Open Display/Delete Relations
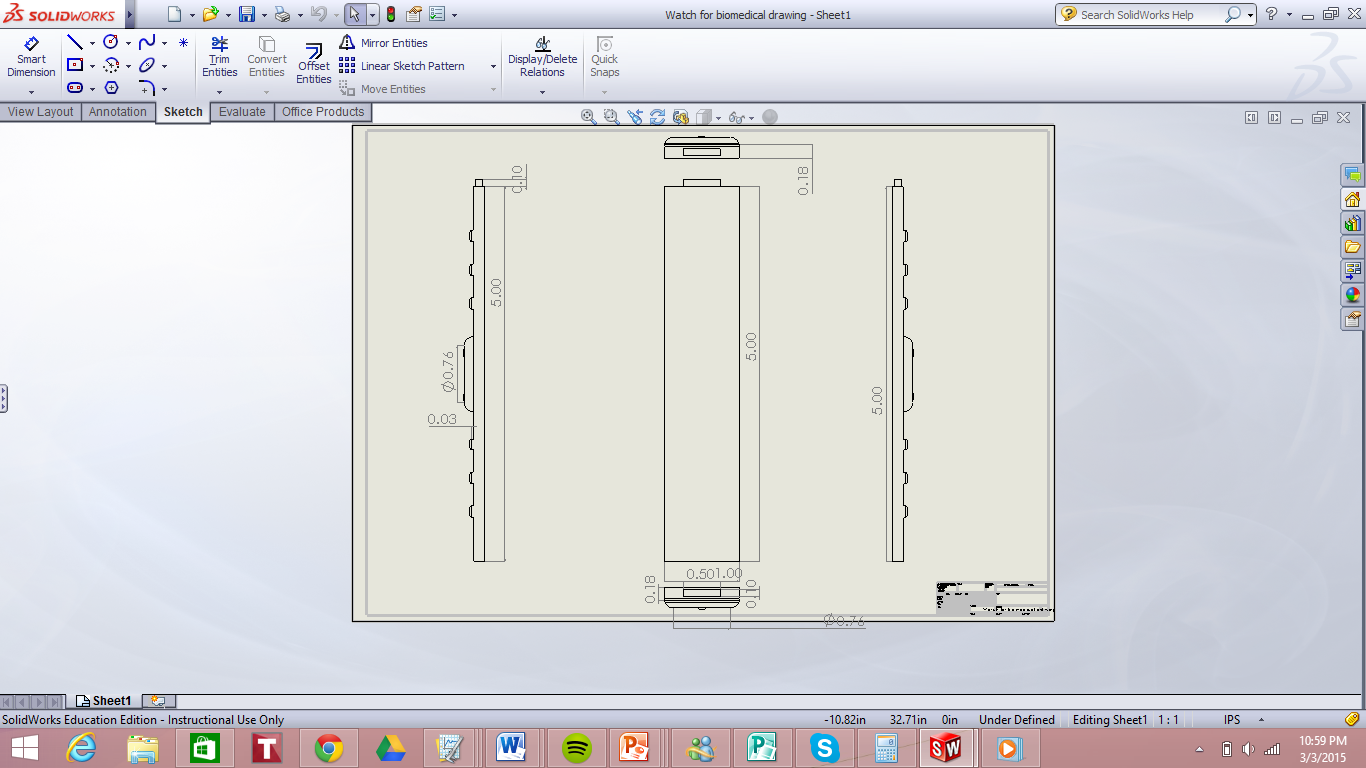This screenshot has width=1366, height=768. pyautogui.click(x=542, y=58)
